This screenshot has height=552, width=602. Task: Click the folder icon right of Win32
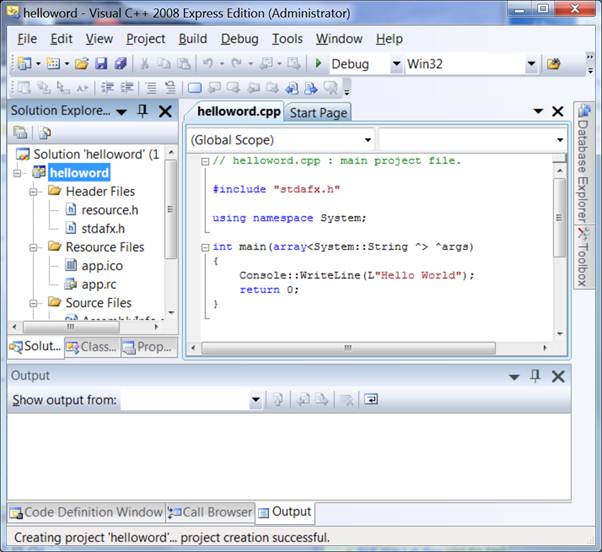[553, 63]
